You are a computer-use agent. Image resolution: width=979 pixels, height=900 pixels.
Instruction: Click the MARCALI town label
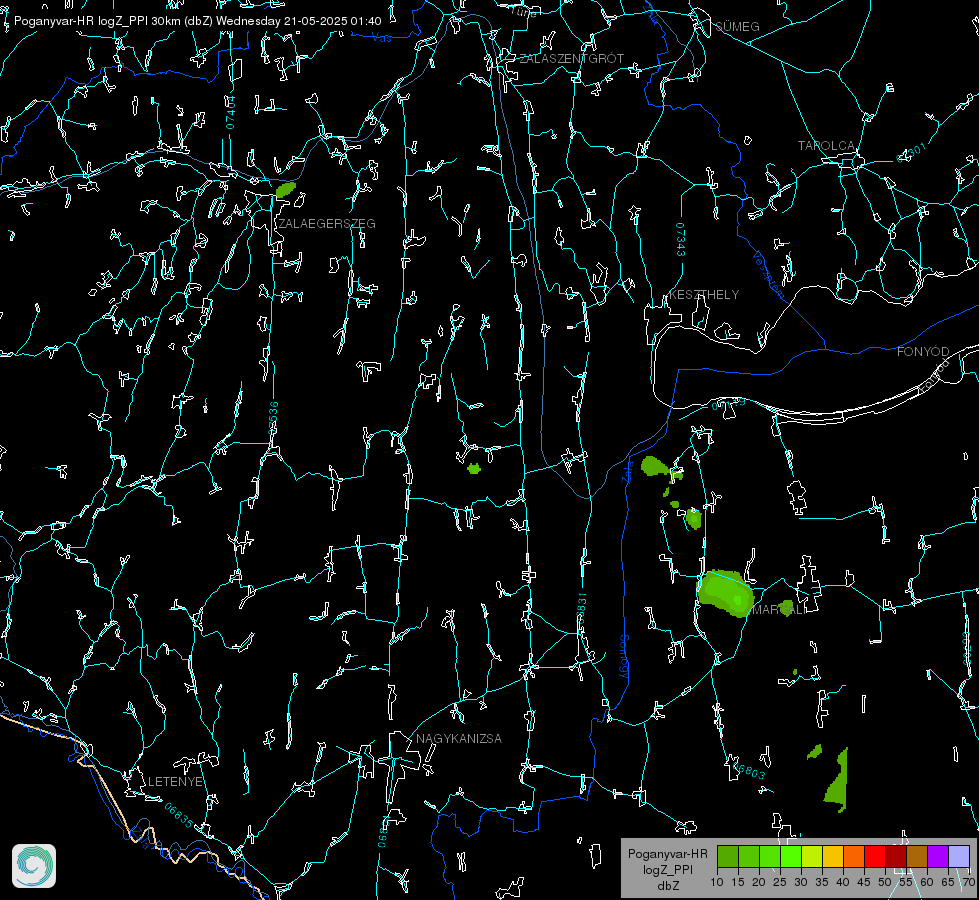click(779, 610)
